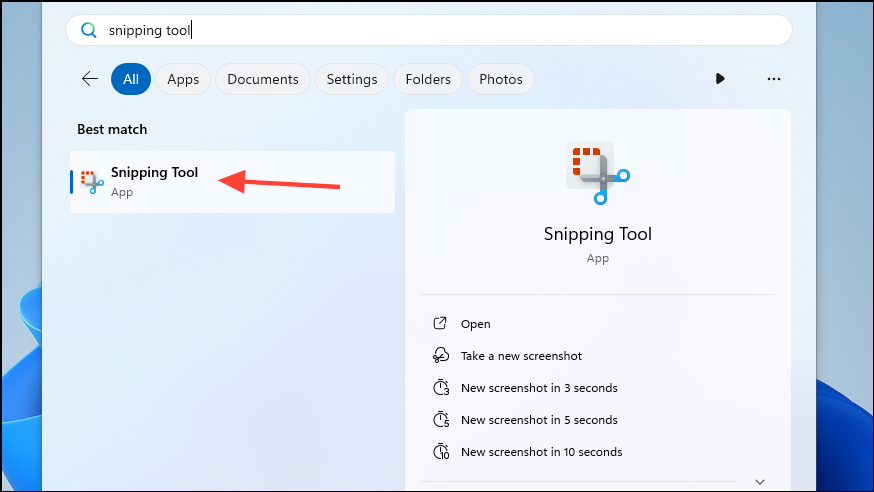The height and width of the screenshot is (492, 874).
Task: Click the large Snipping Tool icon in the preview pane
Action: click(598, 173)
